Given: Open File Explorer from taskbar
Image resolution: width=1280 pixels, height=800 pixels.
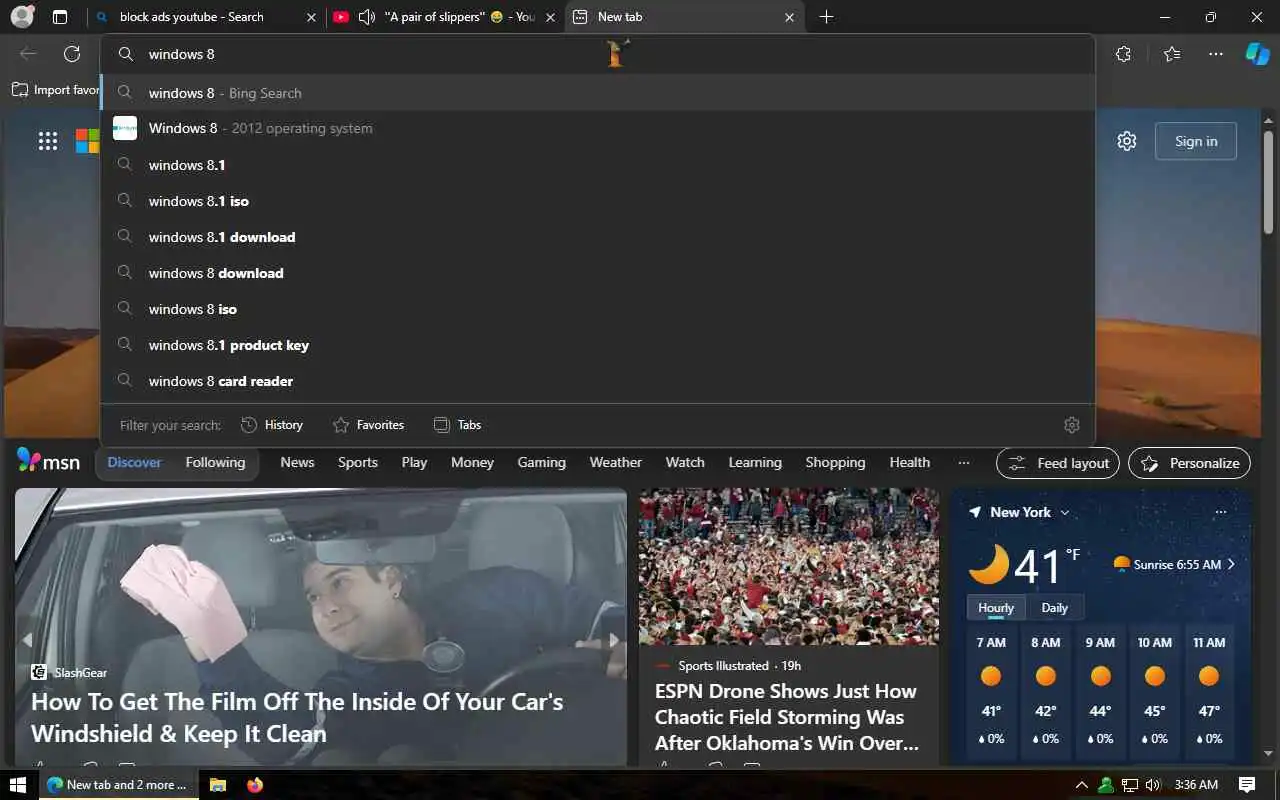Looking at the screenshot, I should pos(218,785).
